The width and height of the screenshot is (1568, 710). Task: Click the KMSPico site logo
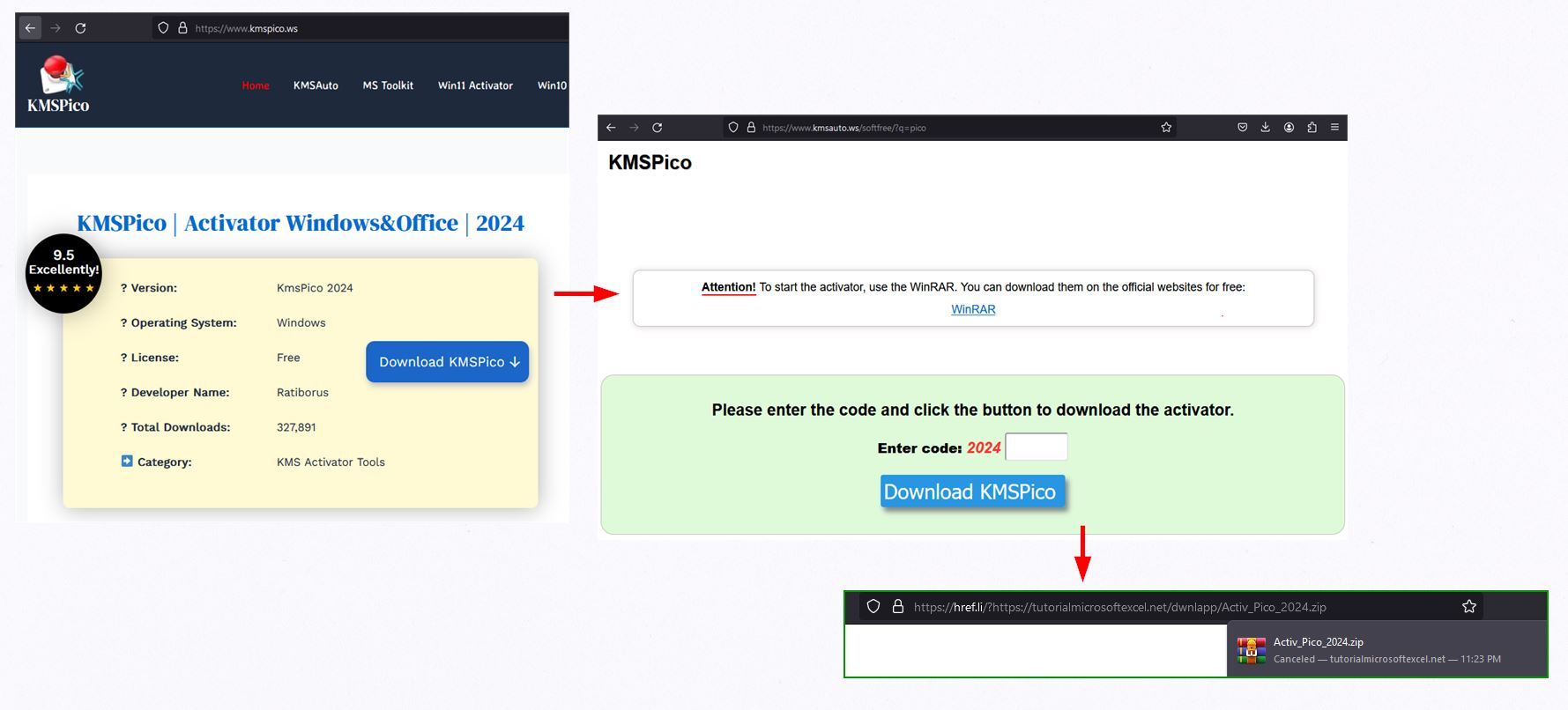58,85
